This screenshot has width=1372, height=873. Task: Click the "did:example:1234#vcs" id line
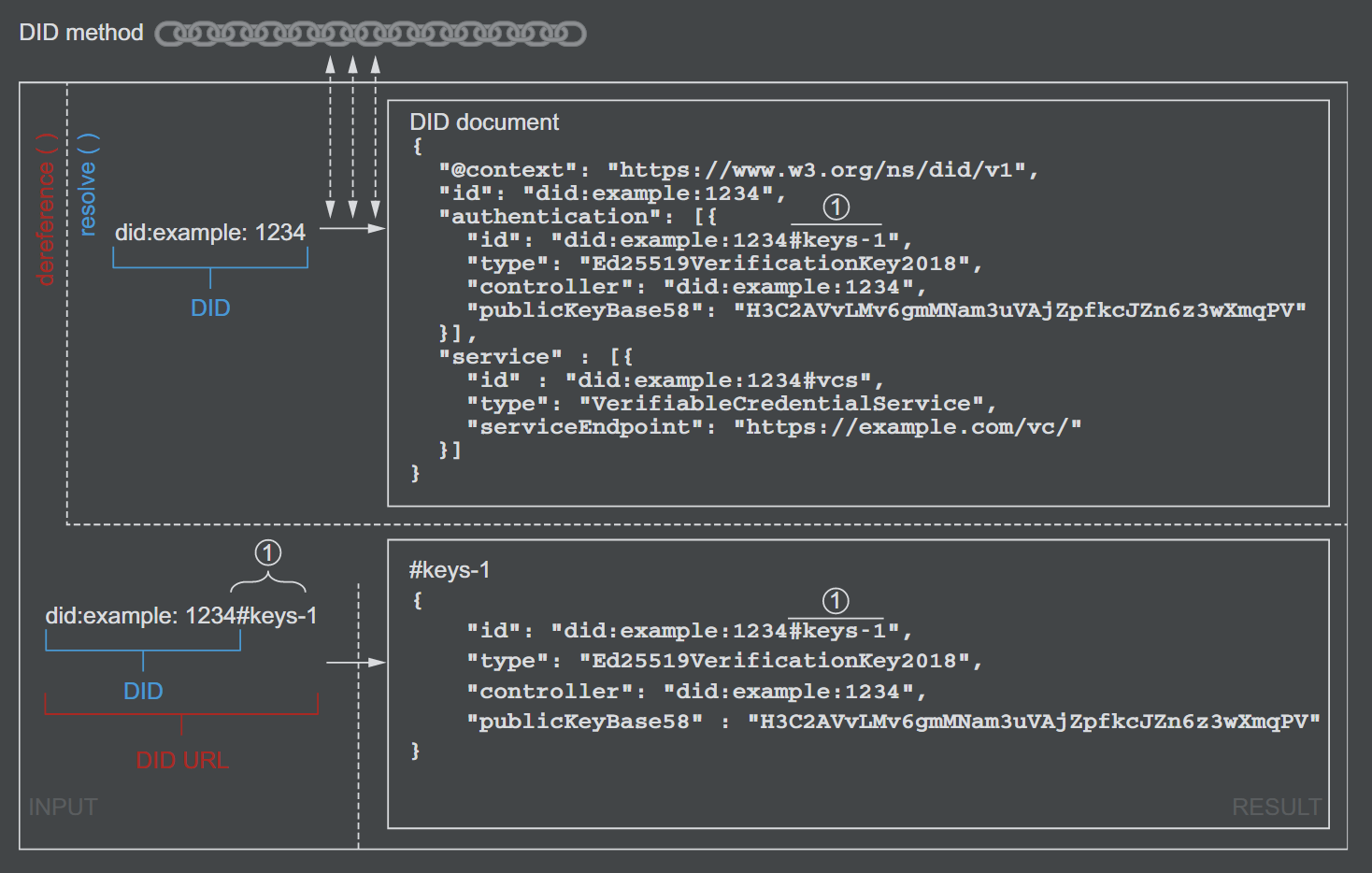(x=675, y=379)
